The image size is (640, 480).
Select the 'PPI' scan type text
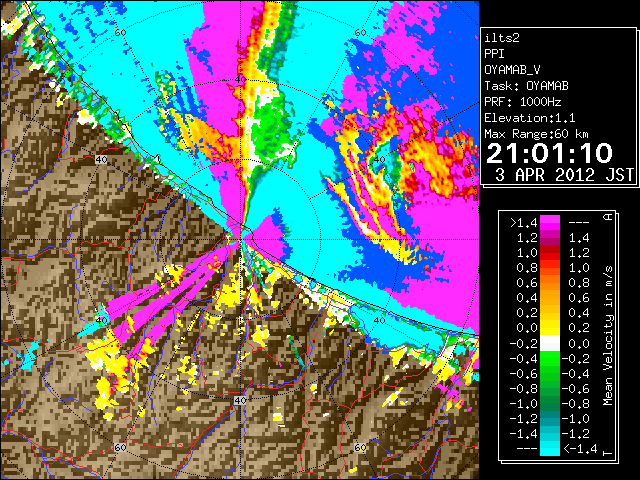[494, 54]
